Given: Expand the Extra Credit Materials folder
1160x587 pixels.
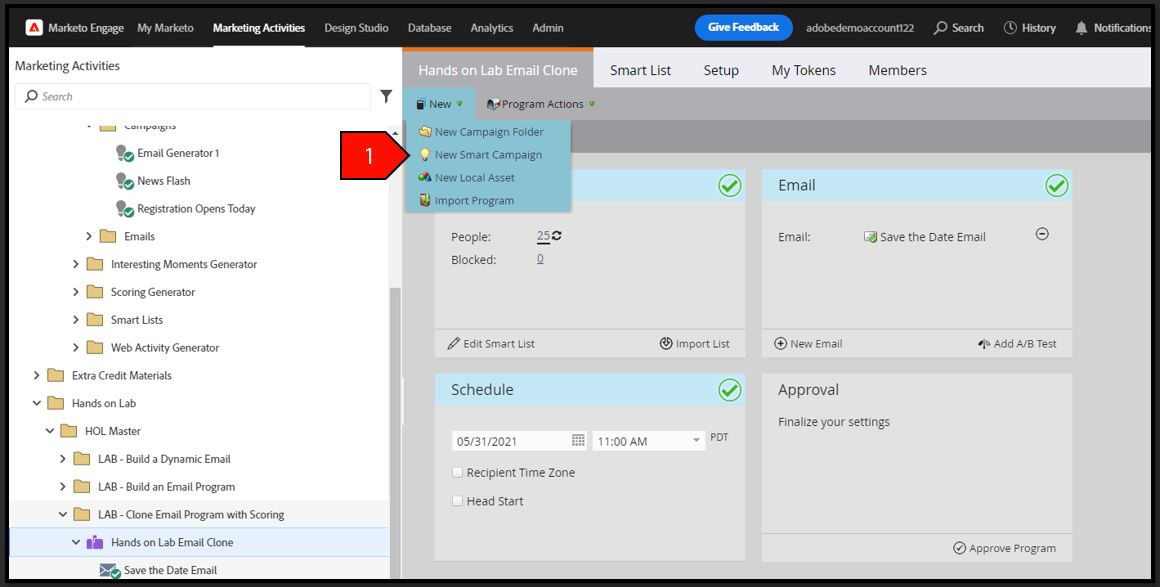Looking at the screenshot, I should point(36,375).
